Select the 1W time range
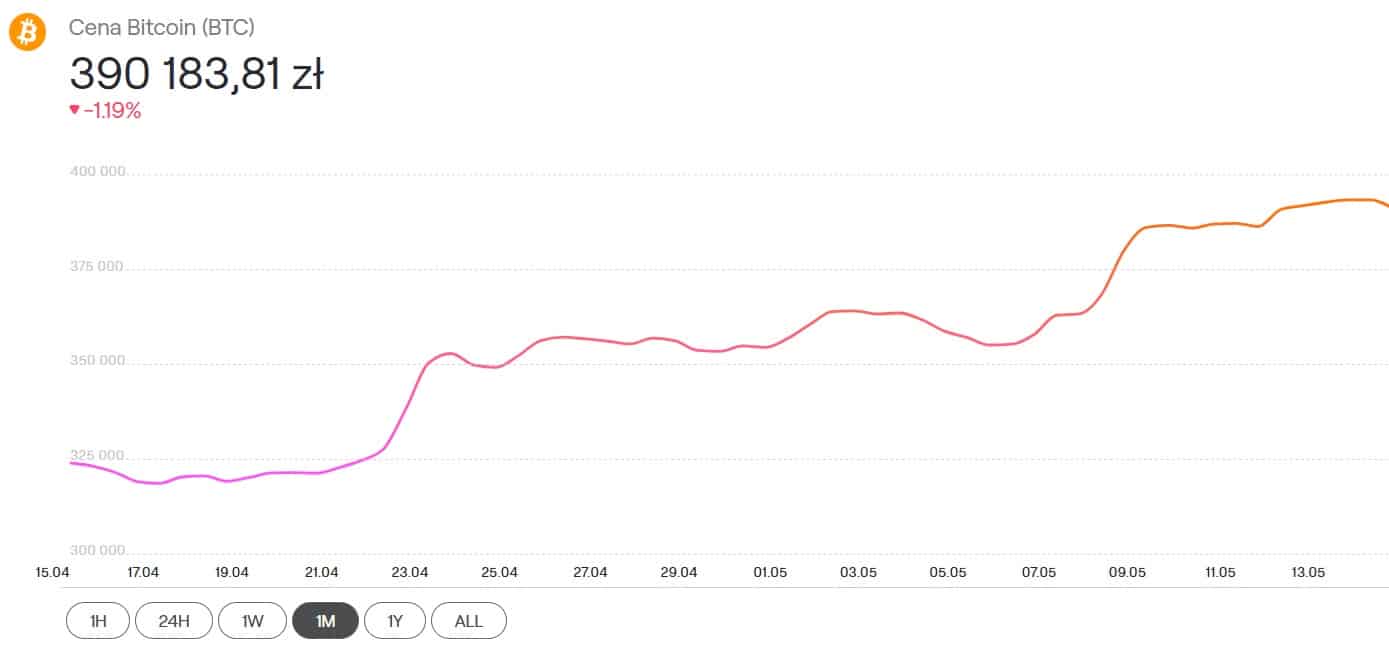The width and height of the screenshot is (1389, 660). (x=252, y=621)
